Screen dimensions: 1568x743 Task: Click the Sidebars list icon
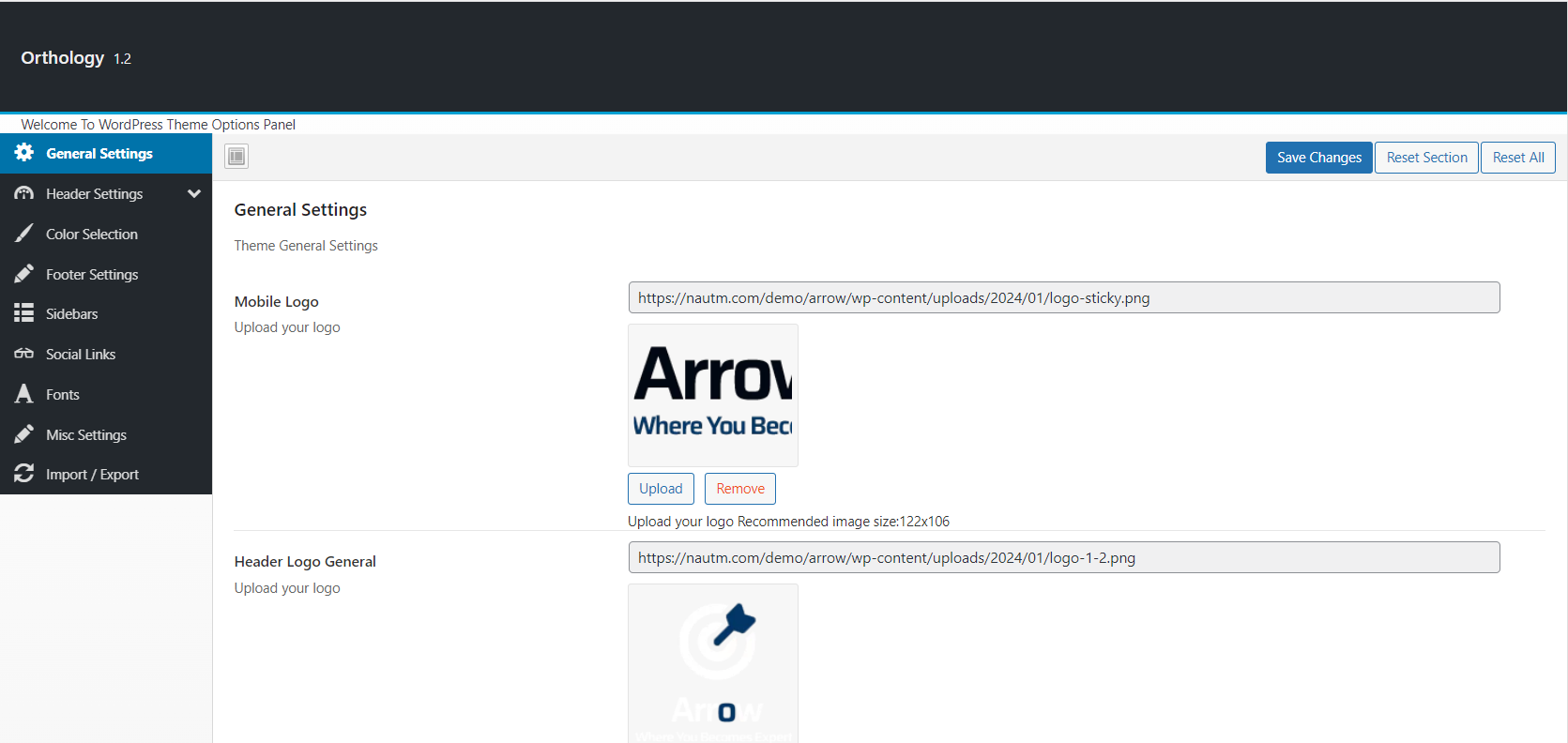[24, 313]
